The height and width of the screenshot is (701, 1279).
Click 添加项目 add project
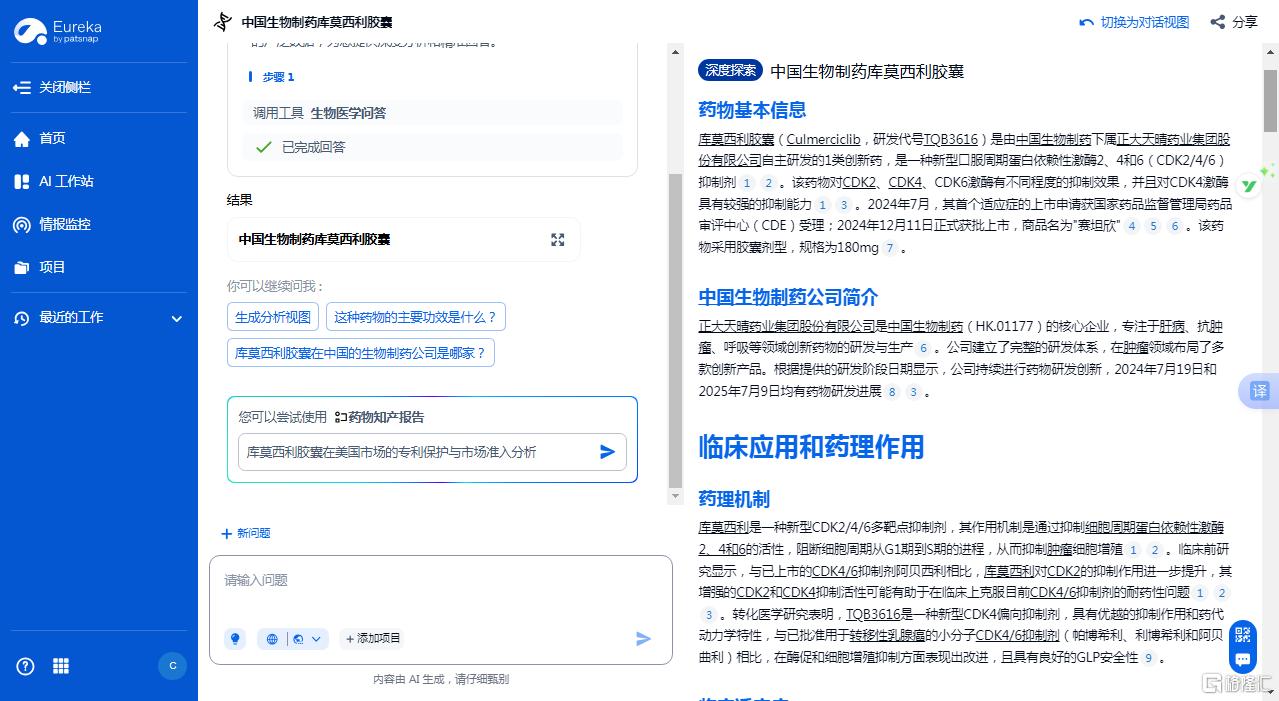pos(372,638)
